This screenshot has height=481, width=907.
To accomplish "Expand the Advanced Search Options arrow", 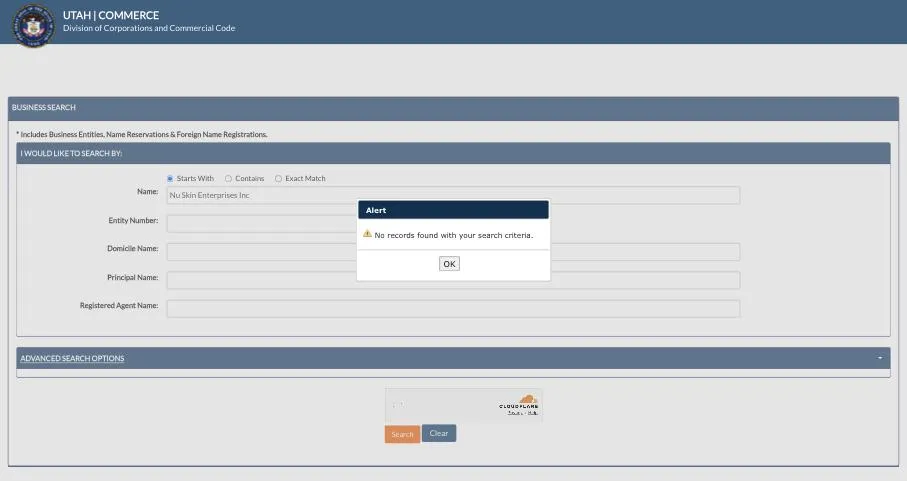I will click(880, 358).
